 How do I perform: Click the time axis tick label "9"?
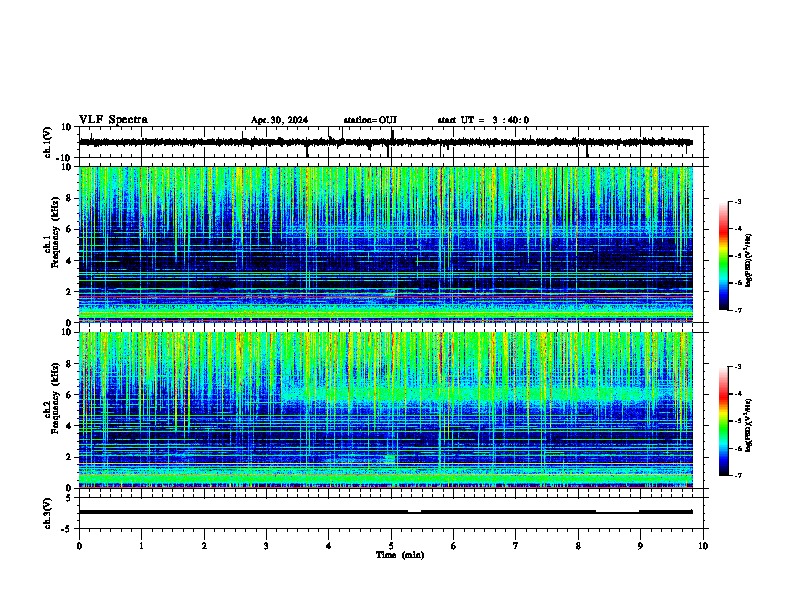[x=640, y=546]
